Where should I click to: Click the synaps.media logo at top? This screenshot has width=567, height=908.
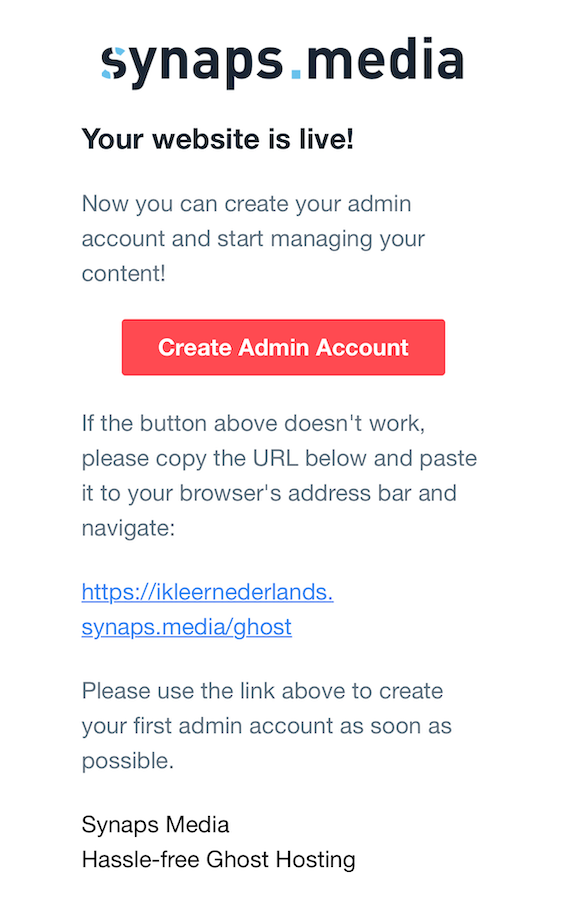[x=283, y=63]
